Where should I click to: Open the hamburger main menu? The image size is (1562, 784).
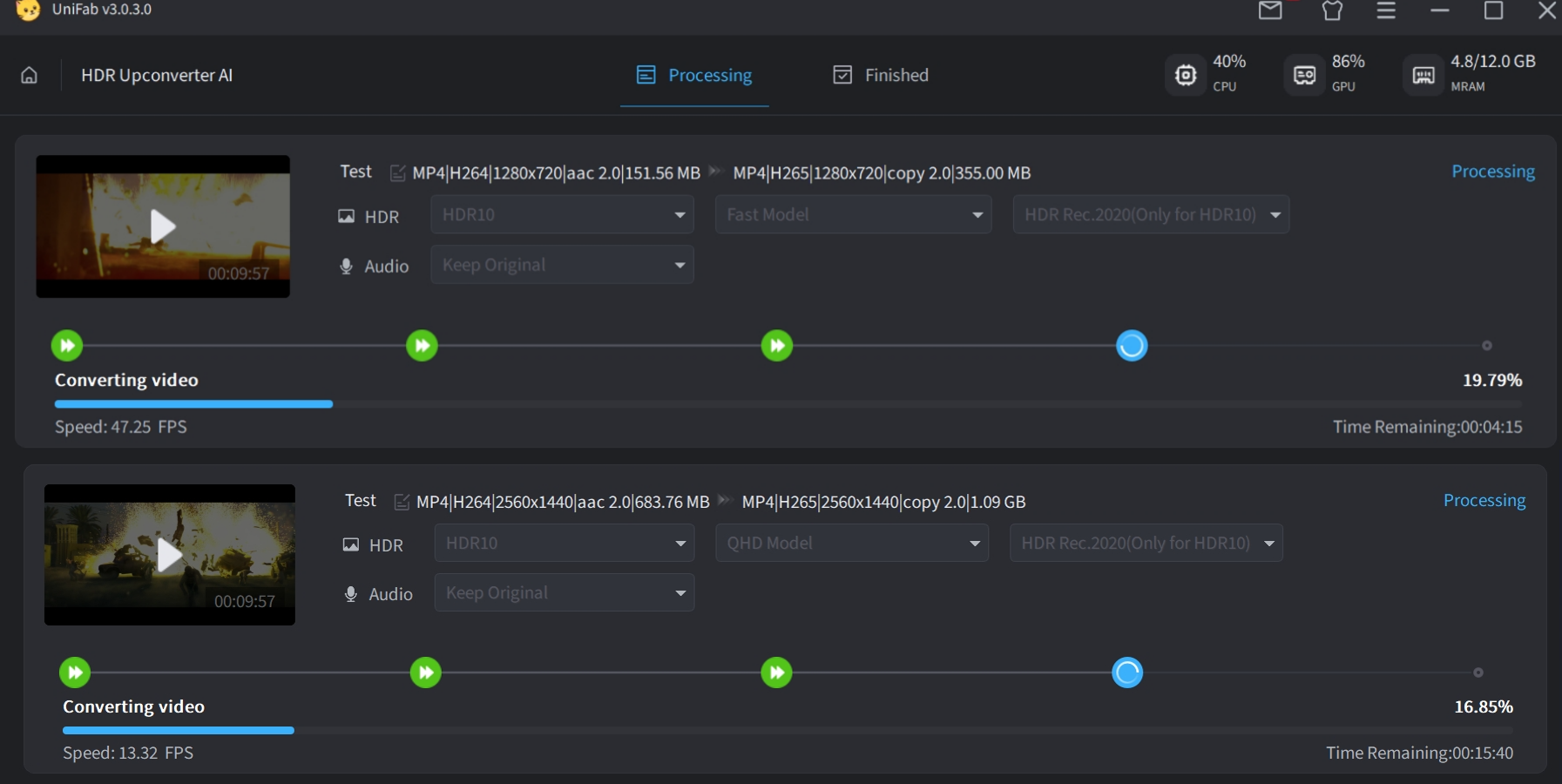pyautogui.click(x=1386, y=10)
